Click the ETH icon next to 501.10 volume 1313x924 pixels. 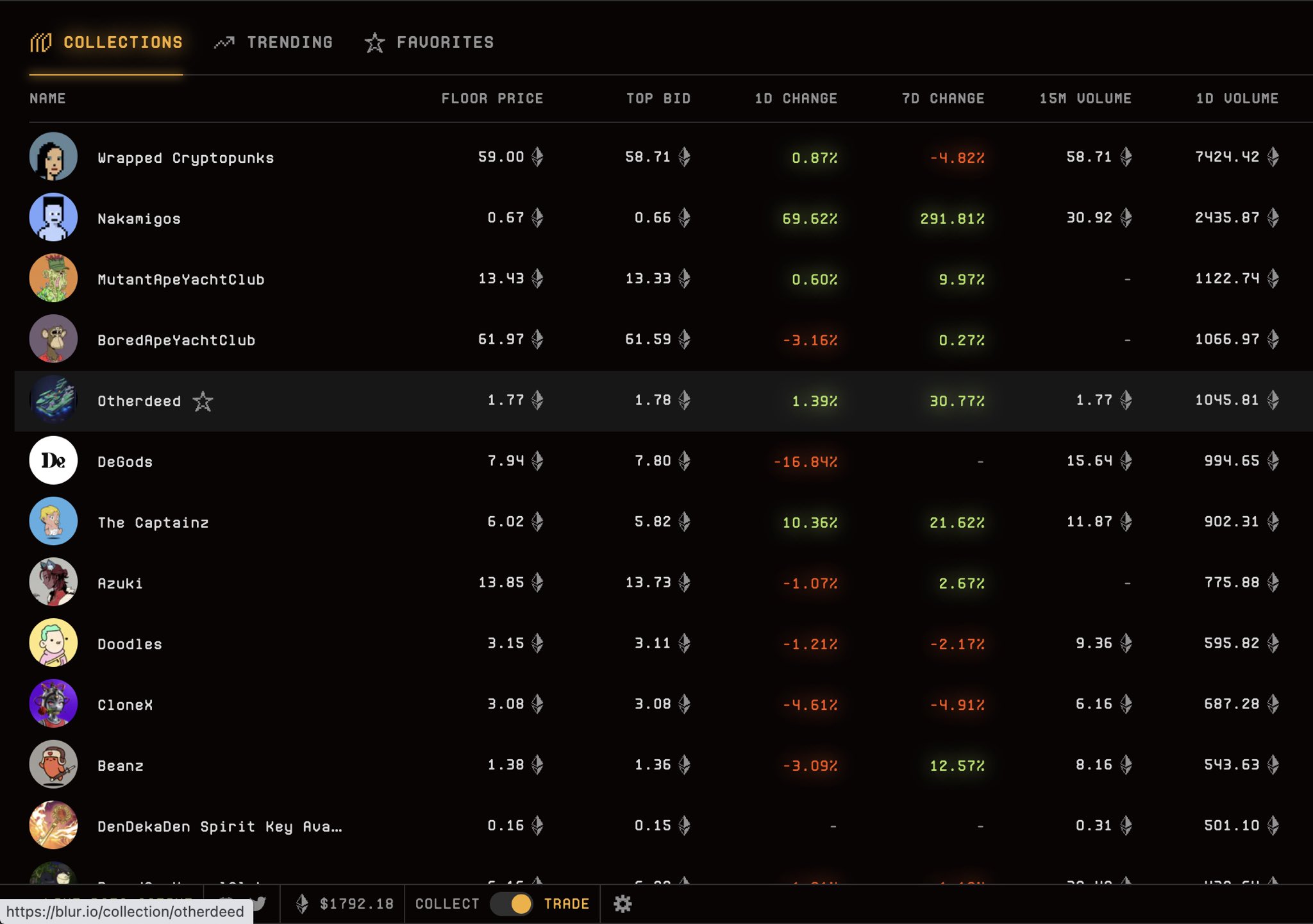(x=1273, y=825)
